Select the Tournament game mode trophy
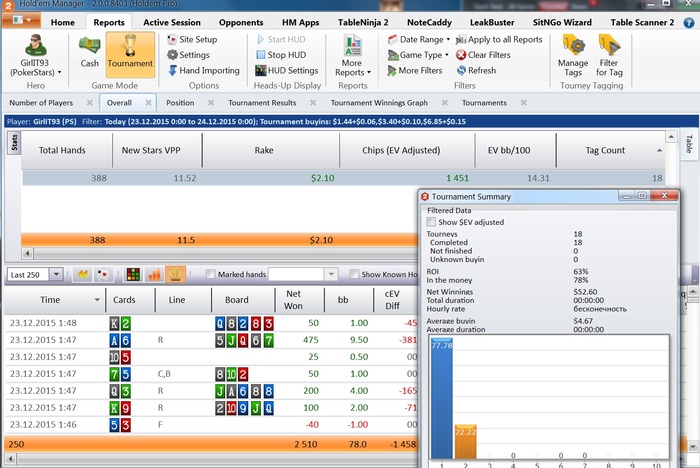Viewport: 700px width, 468px height. (x=130, y=52)
